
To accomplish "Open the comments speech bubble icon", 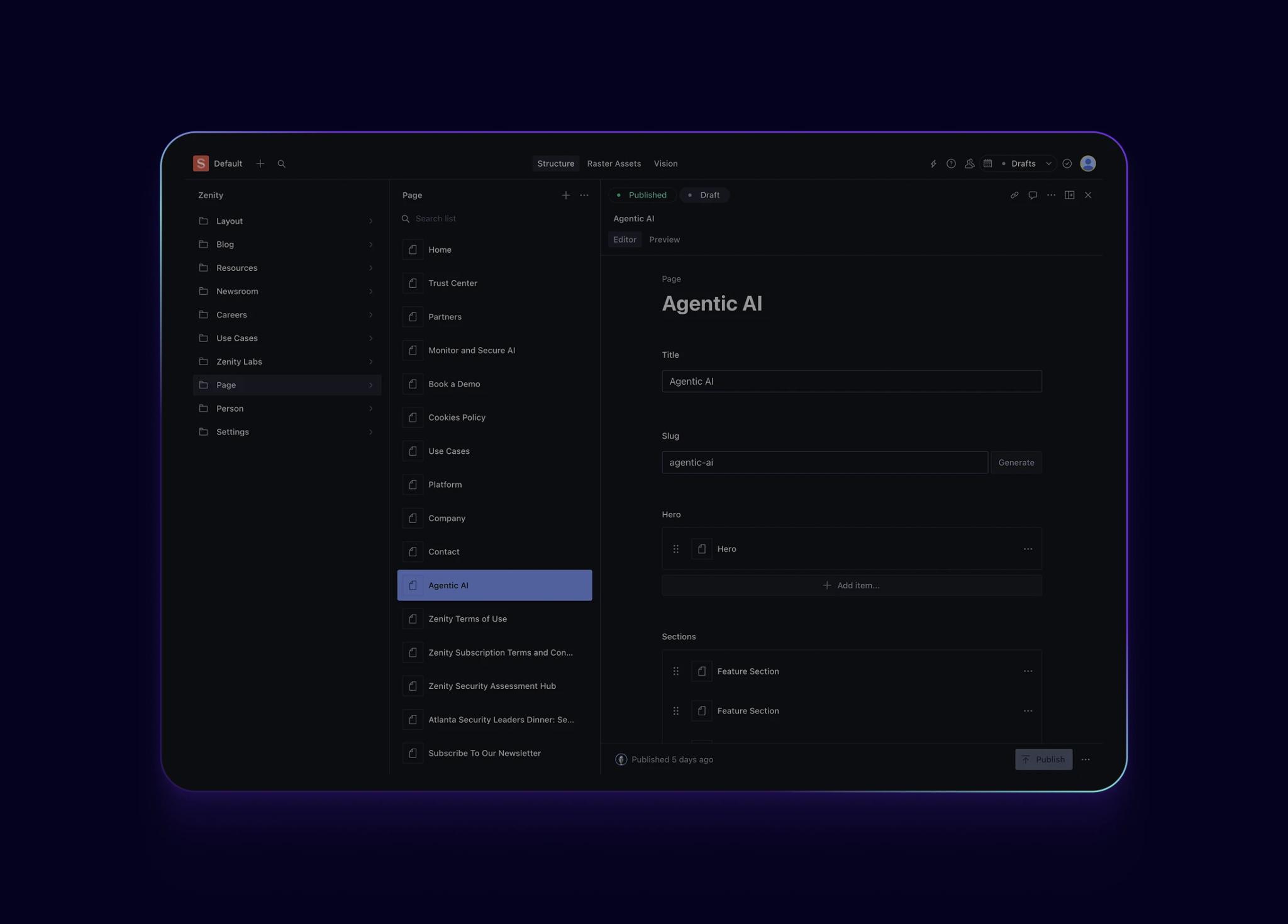I will pos(1033,195).
